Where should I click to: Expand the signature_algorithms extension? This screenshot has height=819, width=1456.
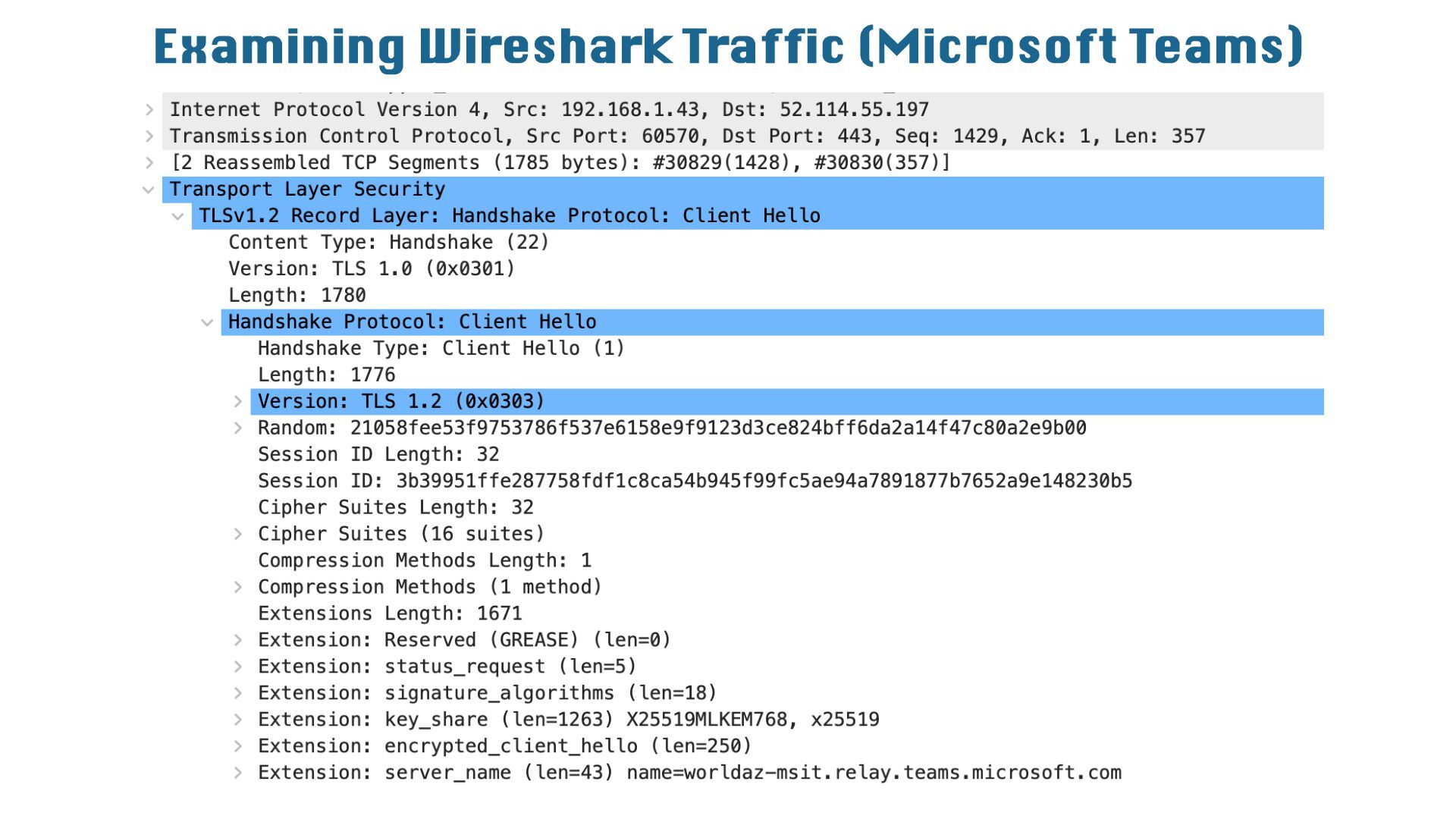click(x=237, y=693)
